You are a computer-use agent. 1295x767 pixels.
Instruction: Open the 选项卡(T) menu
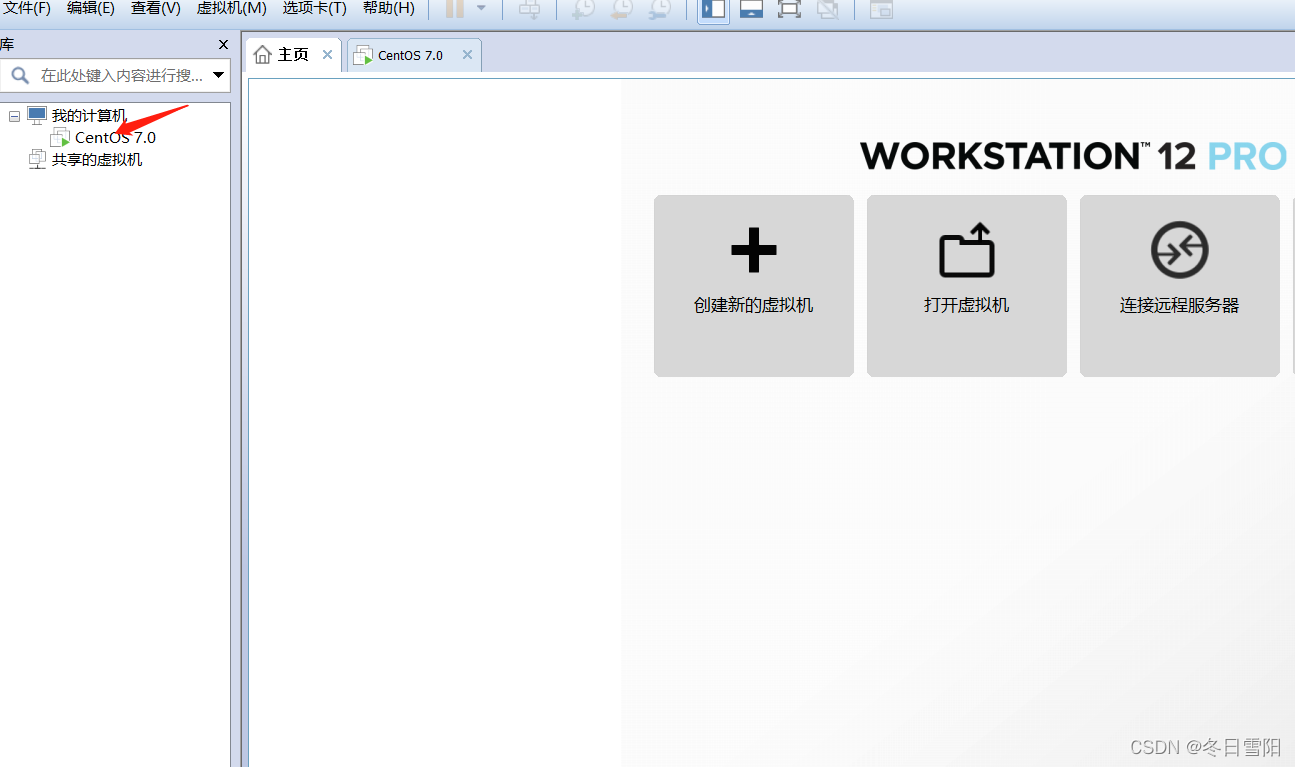315,9
